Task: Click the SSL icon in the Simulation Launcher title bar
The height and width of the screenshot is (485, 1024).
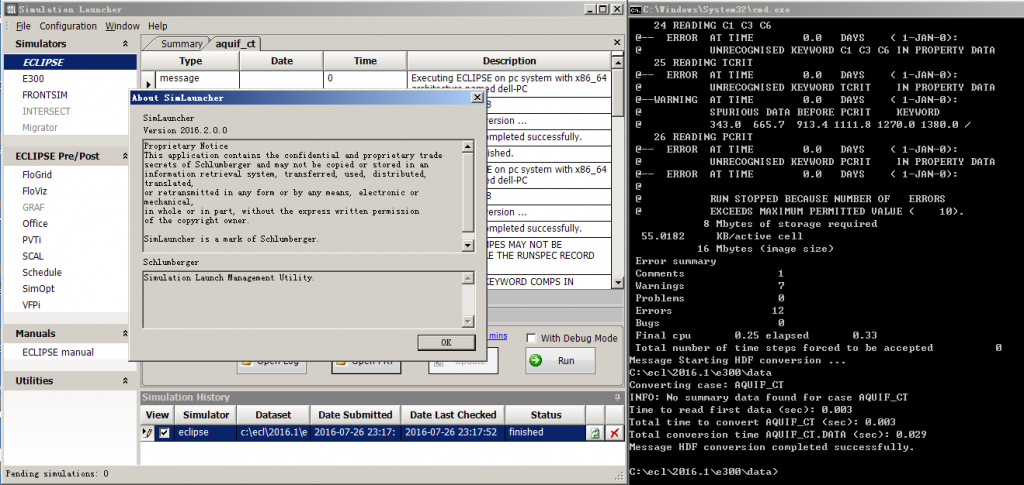Action: tap(10, 9)
